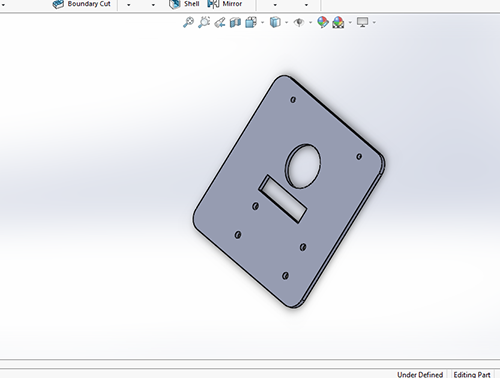Open the View Orientation cube icon

[251, 22]
